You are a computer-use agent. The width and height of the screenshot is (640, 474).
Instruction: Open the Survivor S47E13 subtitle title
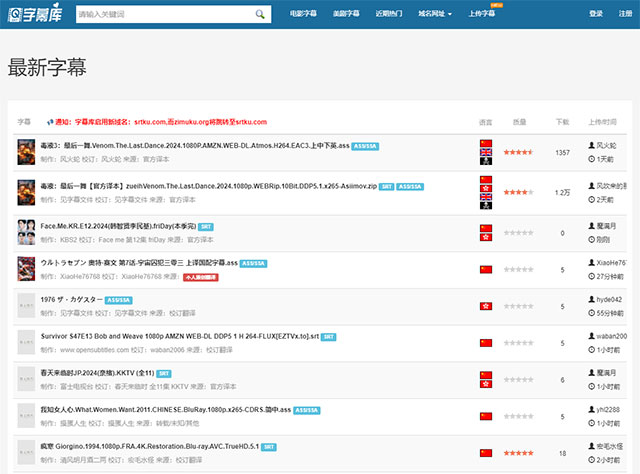tap(148, 335)
